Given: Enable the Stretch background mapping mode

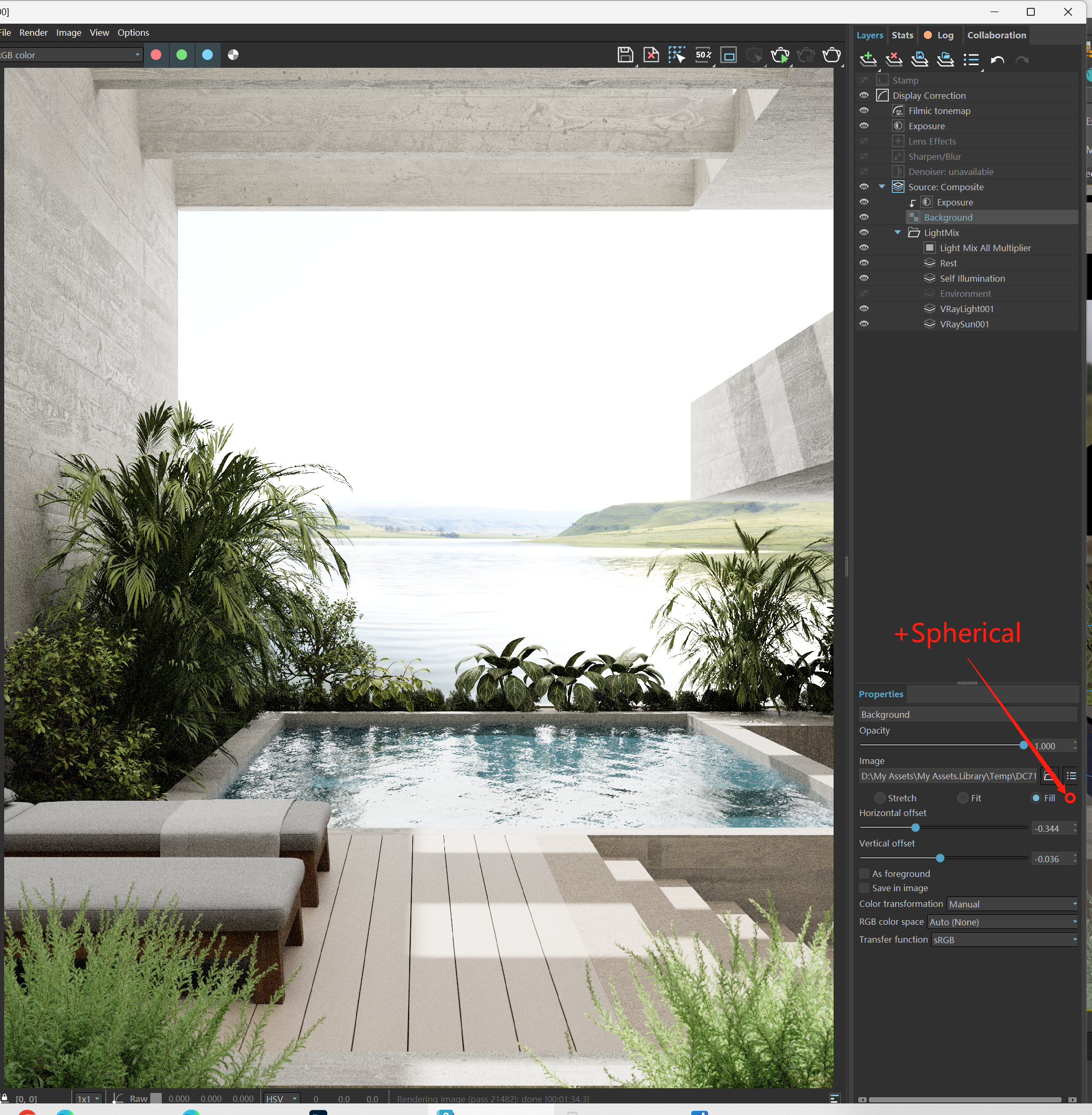Looking at the screenshot, I should click(879, 796).
